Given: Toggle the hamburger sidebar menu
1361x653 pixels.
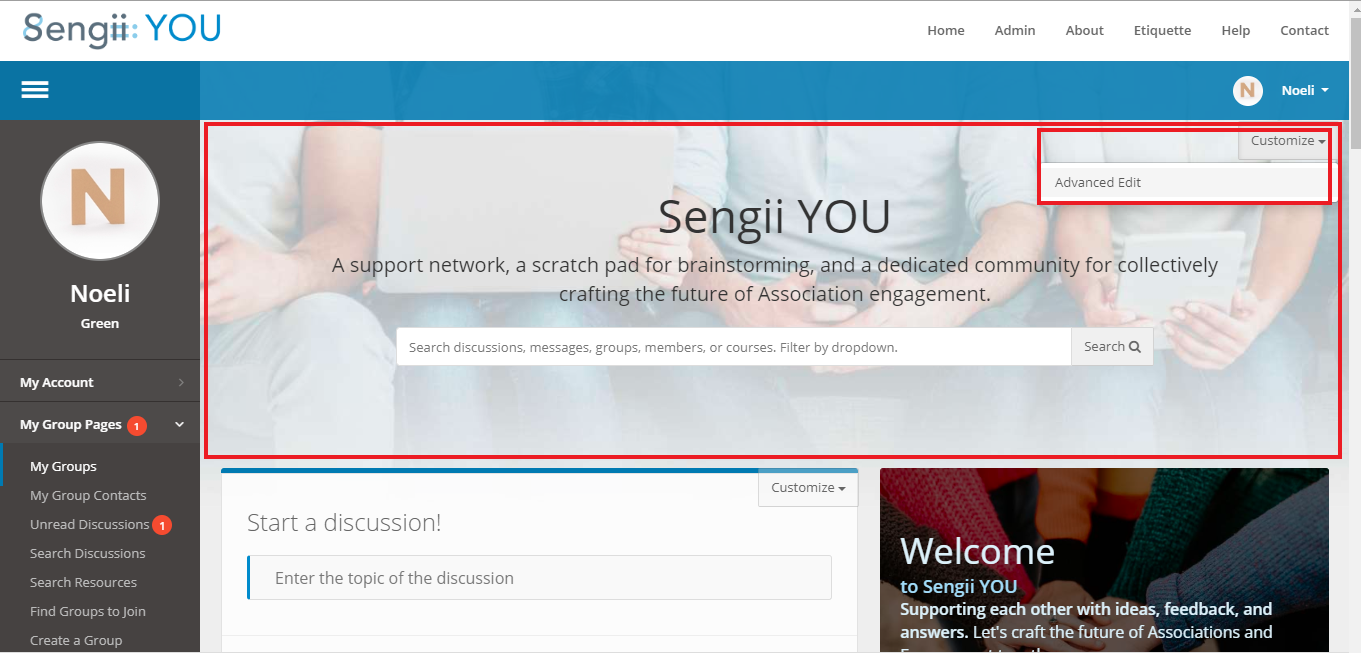Looking at the screenshot, I should [35, 90].
